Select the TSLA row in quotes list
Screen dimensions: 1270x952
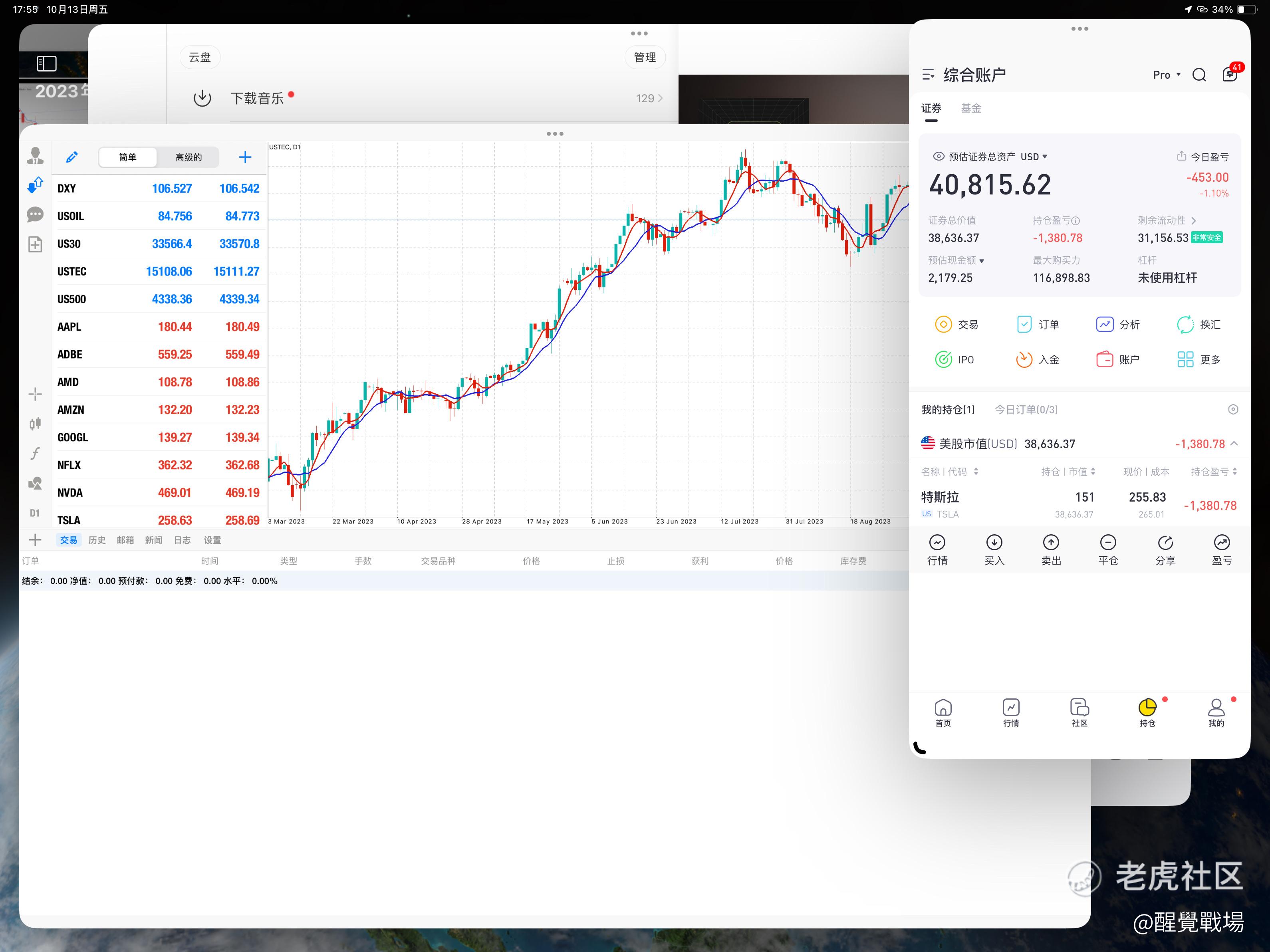(159, 520)
